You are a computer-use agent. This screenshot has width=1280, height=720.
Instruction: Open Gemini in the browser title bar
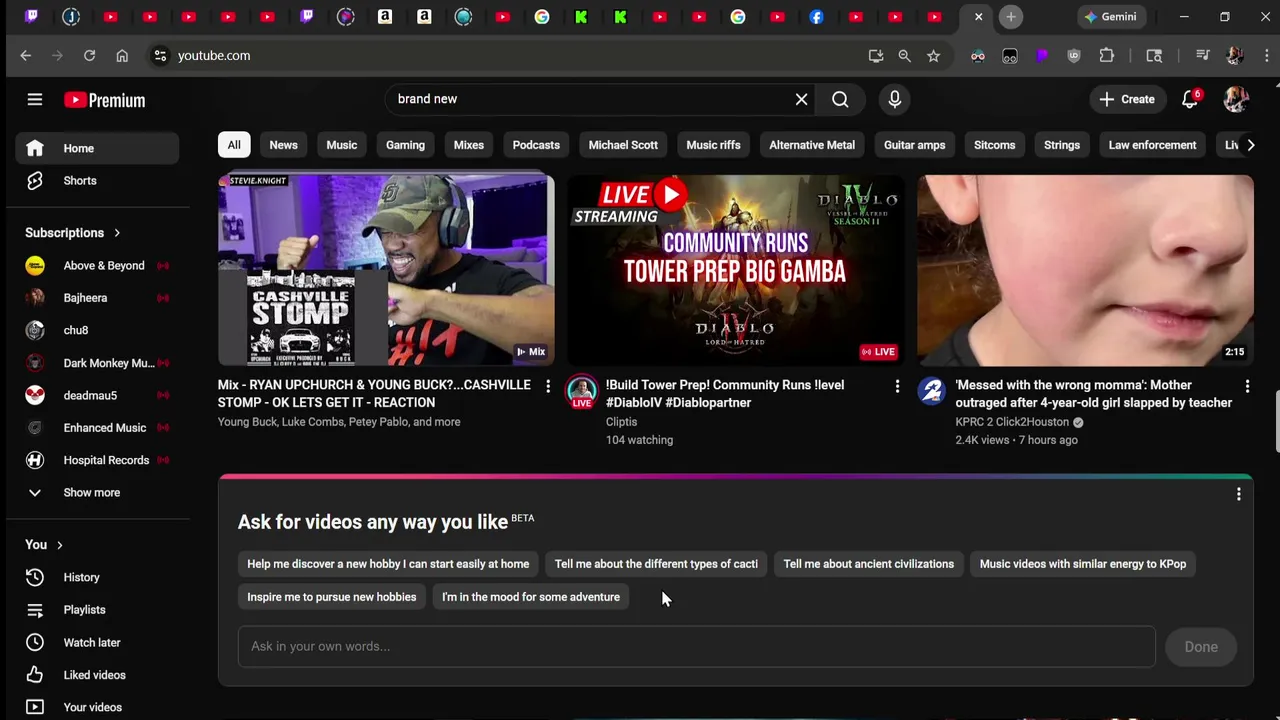tap(1111, 17)
